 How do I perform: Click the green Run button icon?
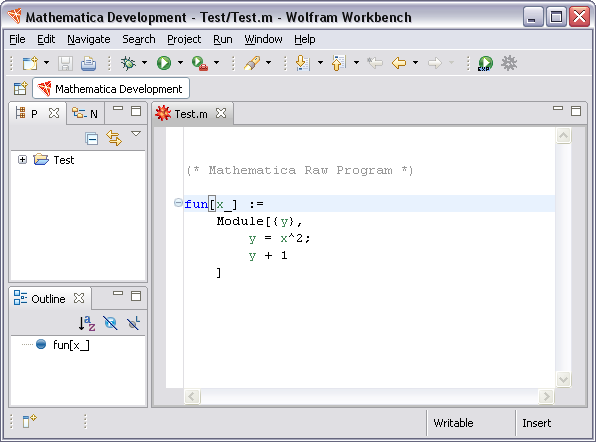point(164,63)
